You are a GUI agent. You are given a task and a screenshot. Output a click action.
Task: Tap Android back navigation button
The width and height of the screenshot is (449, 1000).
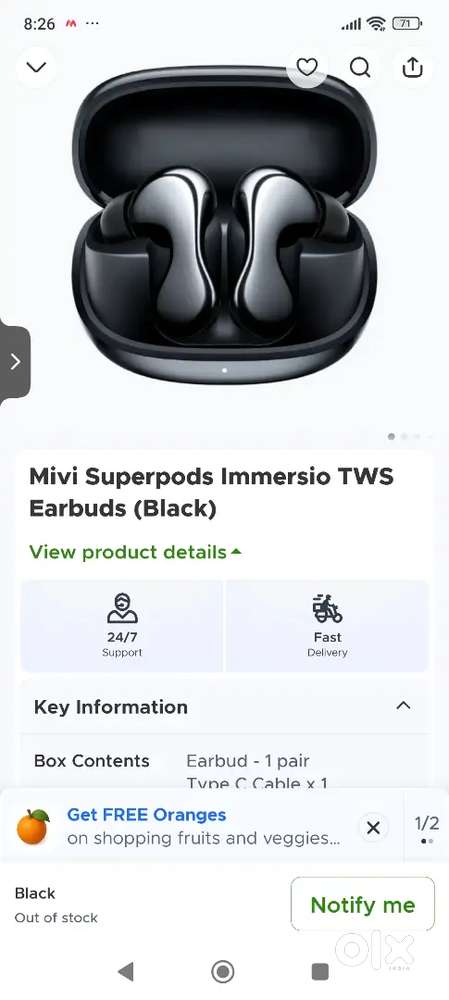pos(126,972)
